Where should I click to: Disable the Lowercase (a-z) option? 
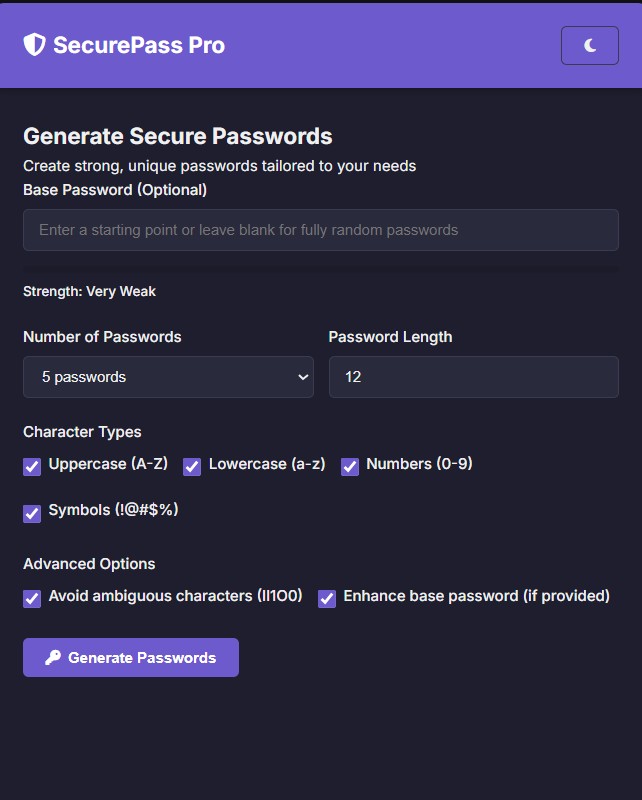(x=191, y=466)
